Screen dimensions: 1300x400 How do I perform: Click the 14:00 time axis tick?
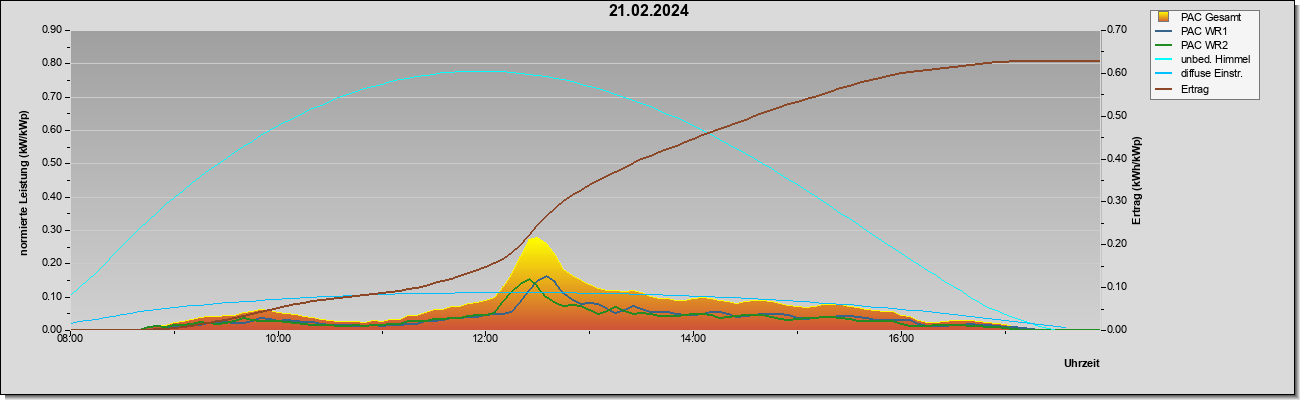(x=693, y=339)
